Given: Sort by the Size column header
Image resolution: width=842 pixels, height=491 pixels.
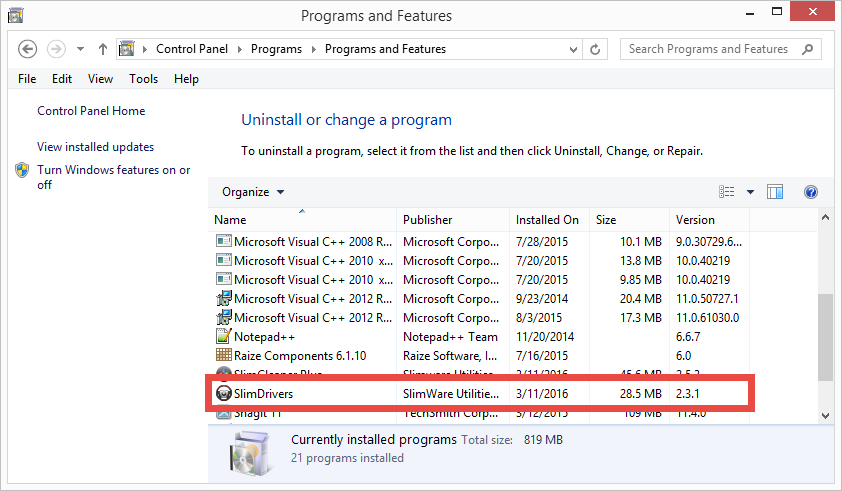Looking at the screenshot, I should (629, 220).
